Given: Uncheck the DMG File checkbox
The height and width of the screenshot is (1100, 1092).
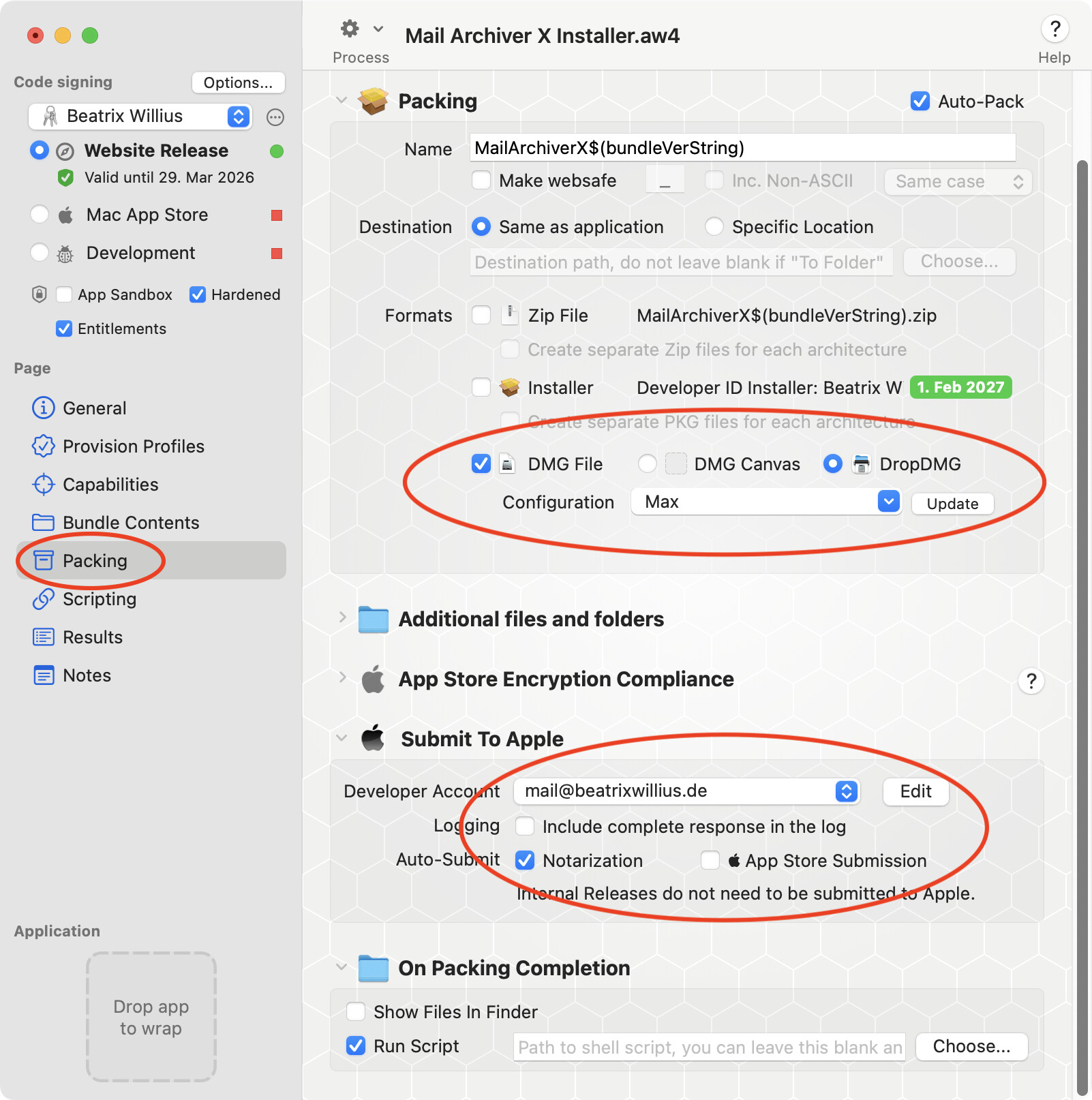Looking at the screenshot, I should 481,463.
